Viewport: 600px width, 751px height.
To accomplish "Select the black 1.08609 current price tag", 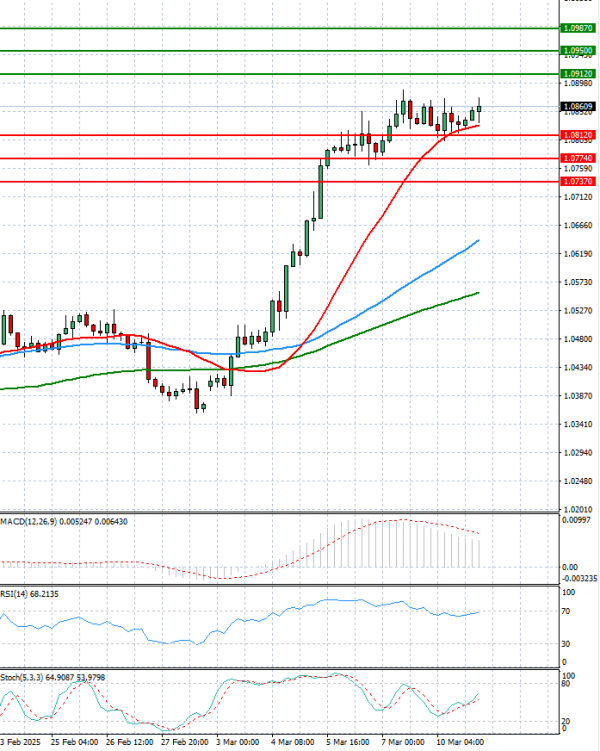I will [x=578, y=107].
